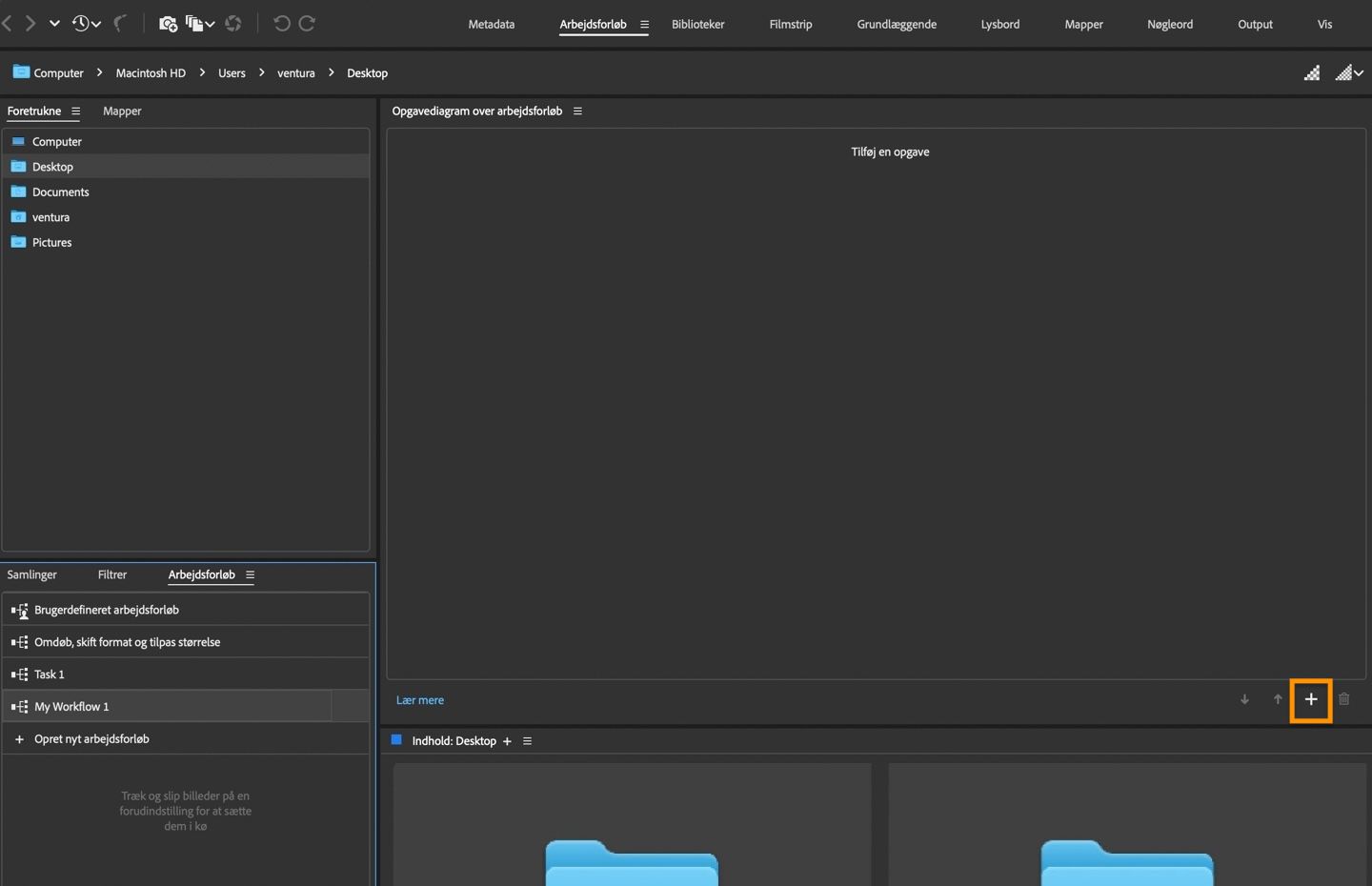Switch to the Output workspace
This screenshot has height=886, width=1372.
1255,24
